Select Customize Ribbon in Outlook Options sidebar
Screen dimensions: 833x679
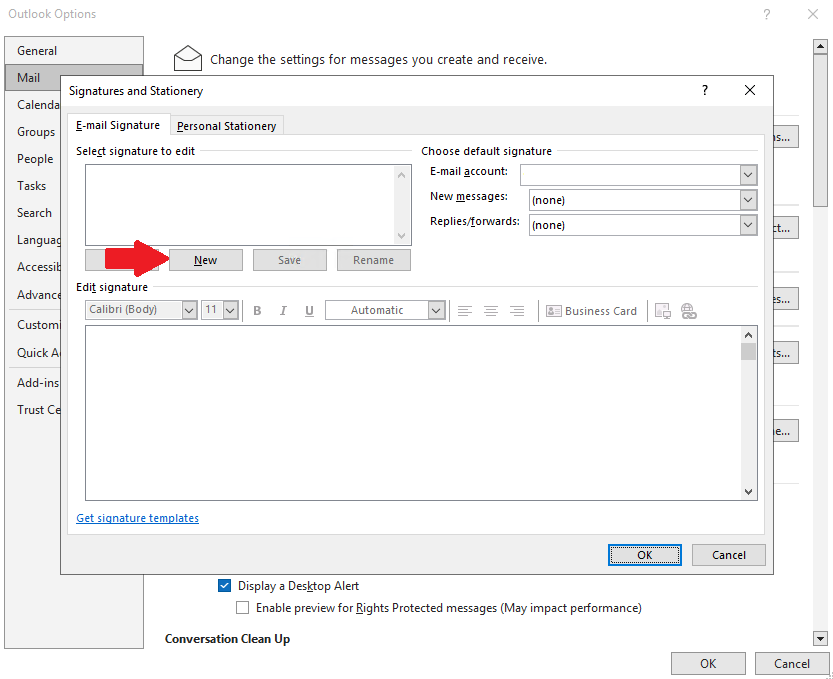(x=33, y=325)
